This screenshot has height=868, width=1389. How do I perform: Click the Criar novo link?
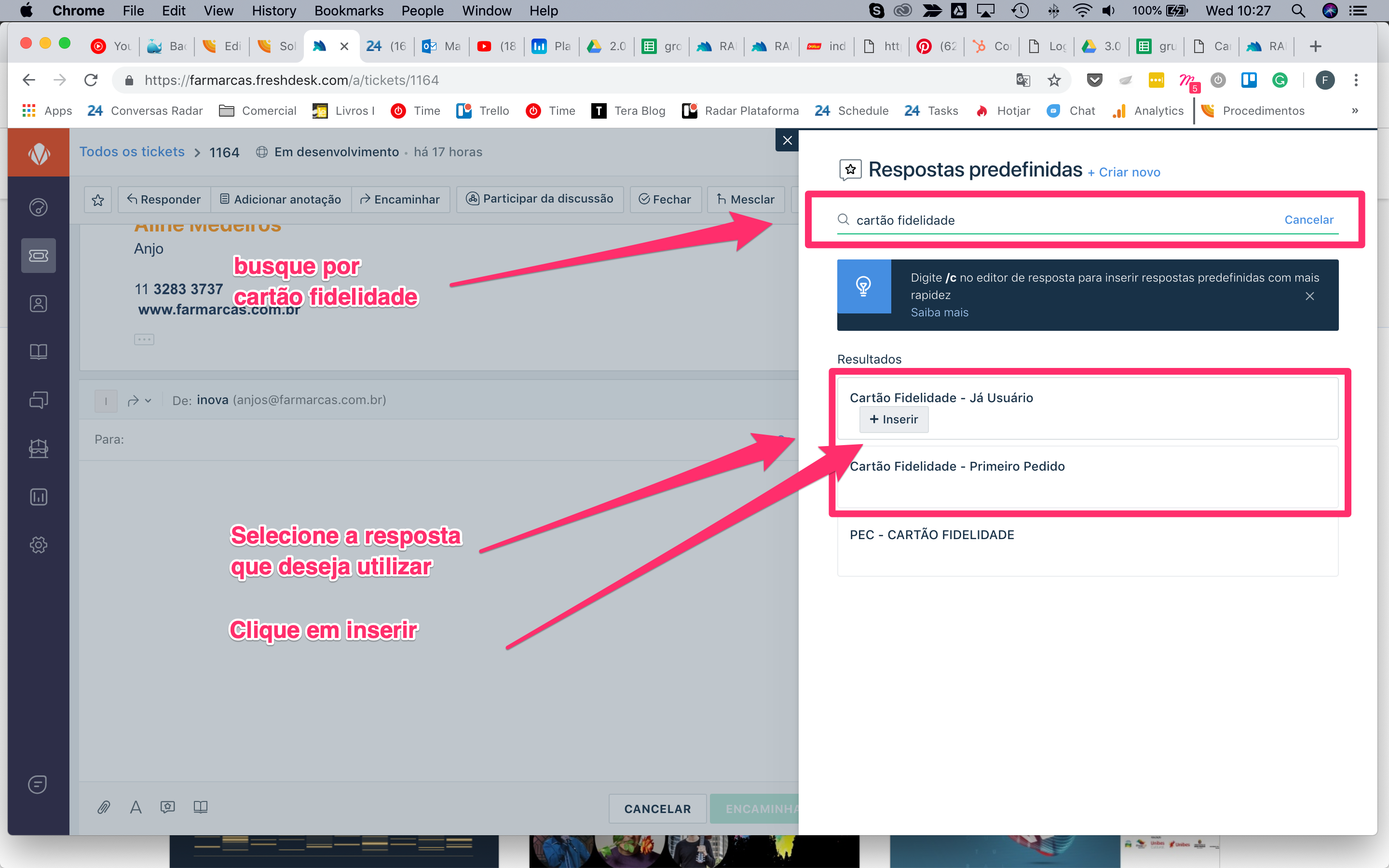point(1129,172)
